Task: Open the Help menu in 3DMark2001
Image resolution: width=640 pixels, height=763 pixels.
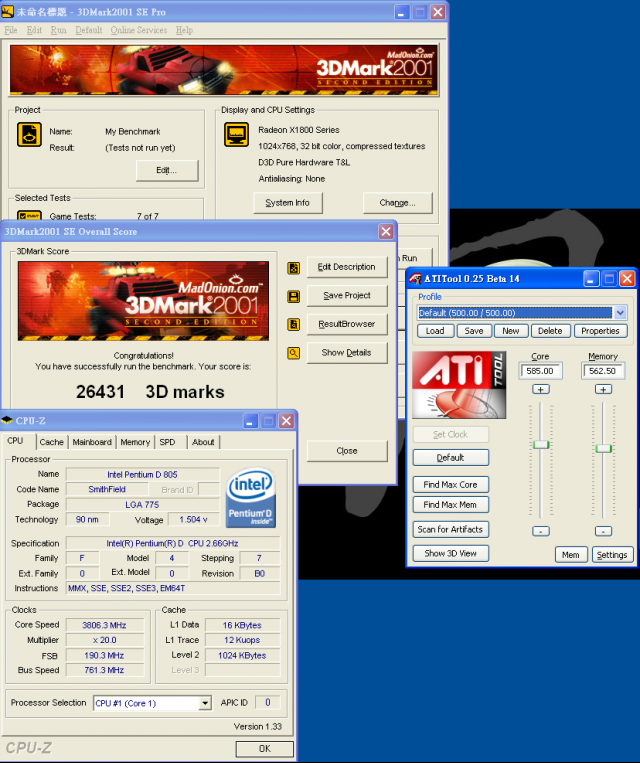Action: pyautogui.click(x=184, y=30)
